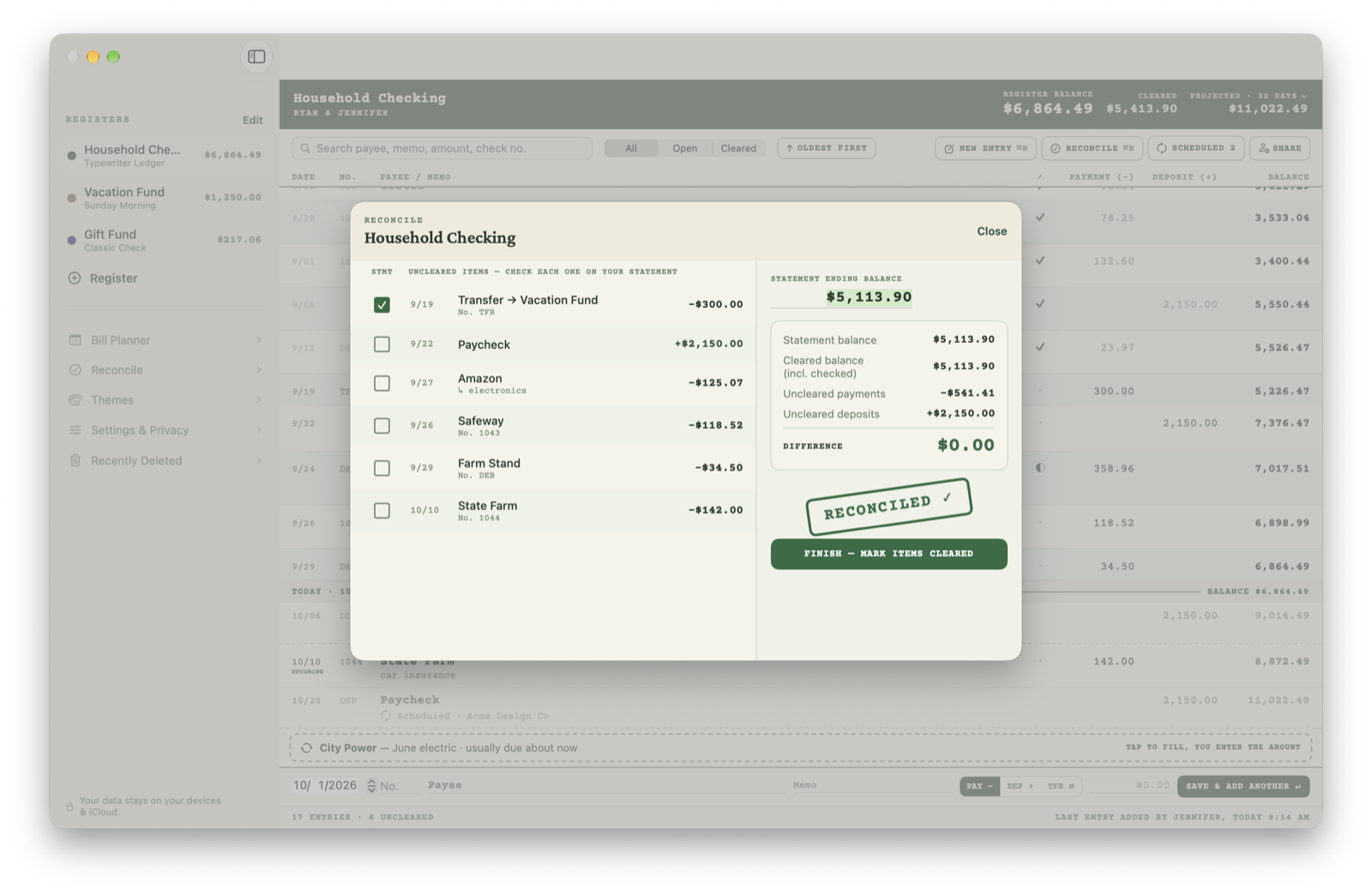Click the plus icon to add Register
This screenshot has width=1372, height=894.
point(75,278)
